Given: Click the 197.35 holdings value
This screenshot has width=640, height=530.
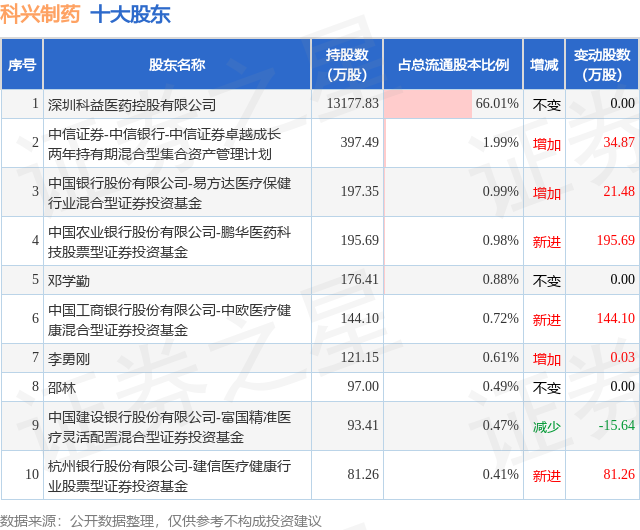Looking at the screenshot, I should click(x=360, y=192).
